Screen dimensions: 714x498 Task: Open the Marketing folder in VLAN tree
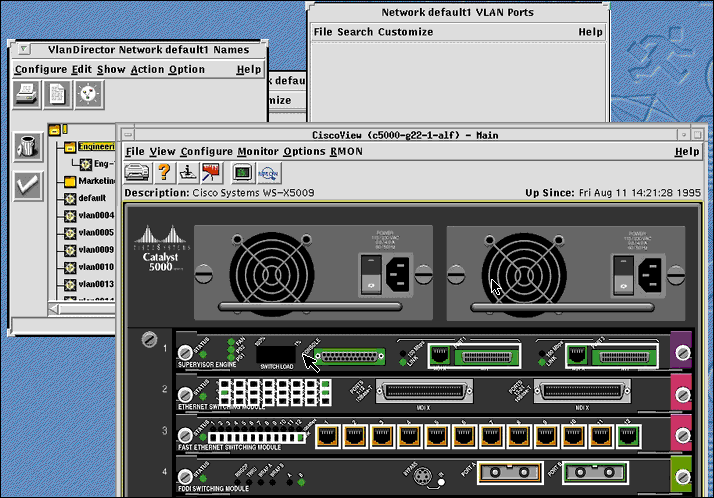(69, 181)
